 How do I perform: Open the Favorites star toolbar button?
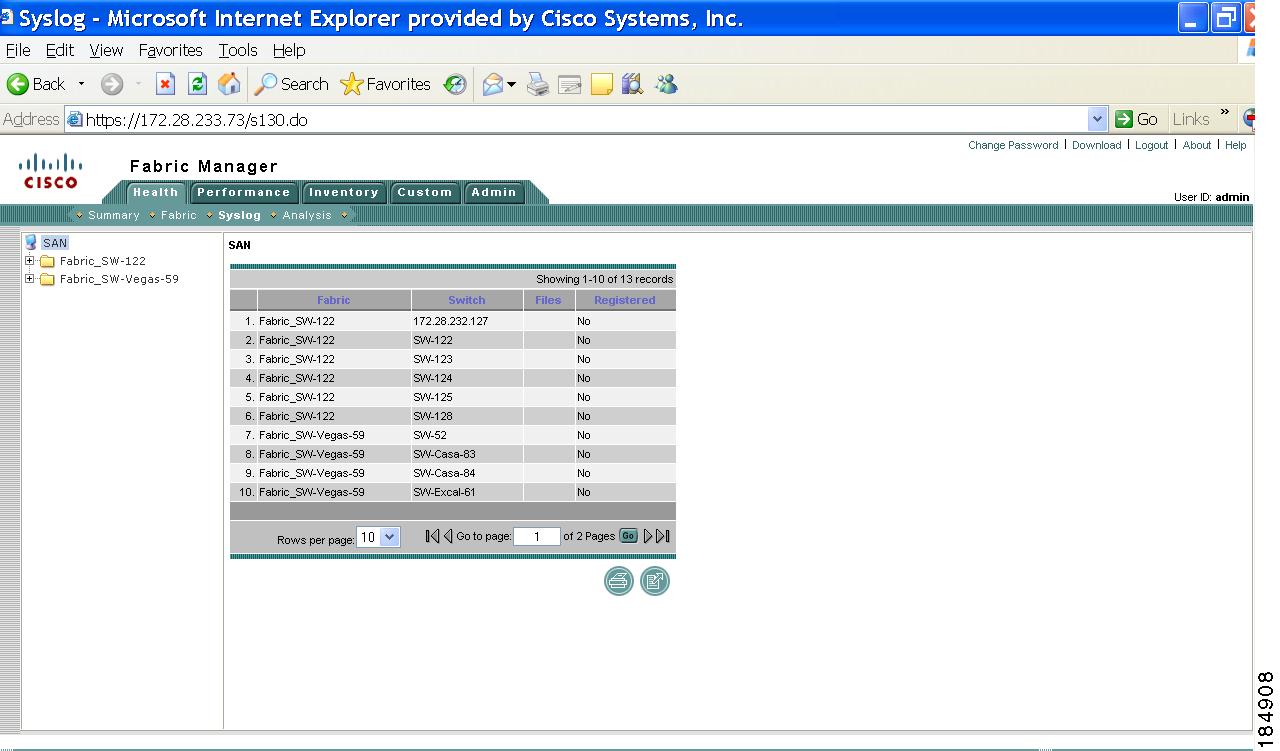click(385, 85)
